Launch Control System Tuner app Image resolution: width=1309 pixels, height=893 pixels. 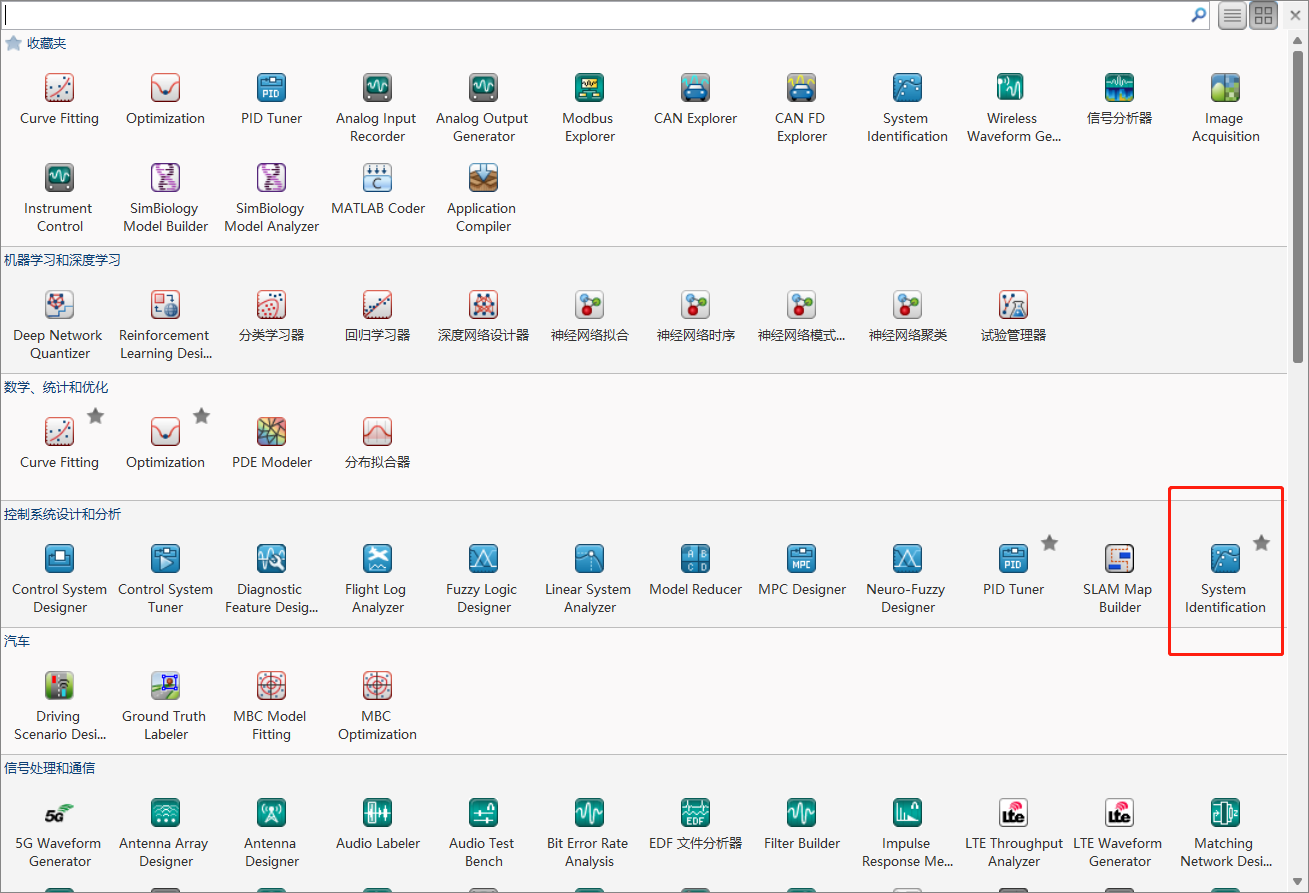166,580
